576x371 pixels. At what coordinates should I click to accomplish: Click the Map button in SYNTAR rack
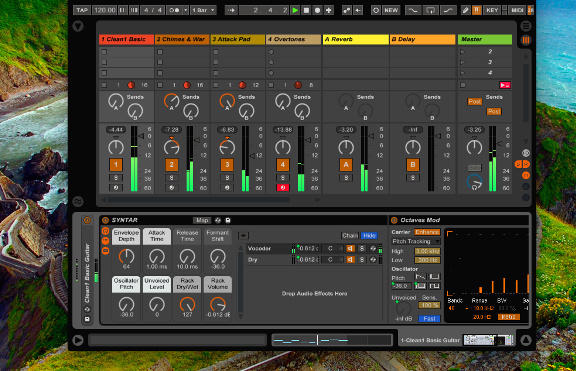click(202, 220)
